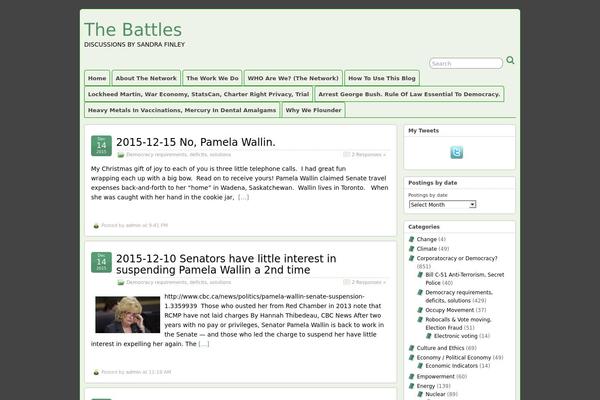Open the Twitter bird icon

coord(457,152)
